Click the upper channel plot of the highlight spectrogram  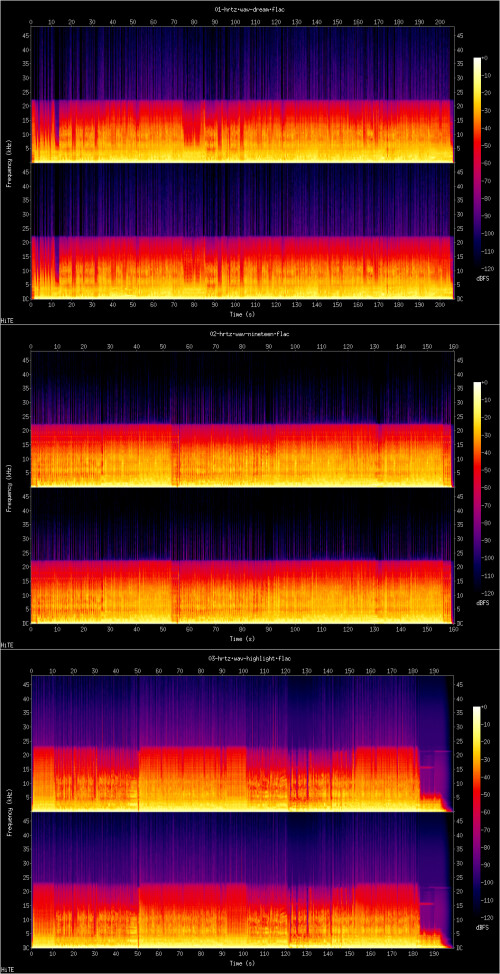(x=242, y=743)
